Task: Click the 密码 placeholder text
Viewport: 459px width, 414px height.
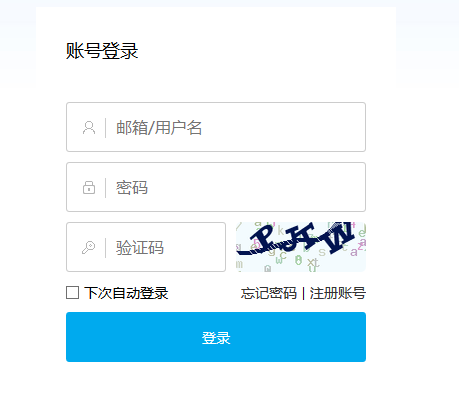Action: pos(132,188)
